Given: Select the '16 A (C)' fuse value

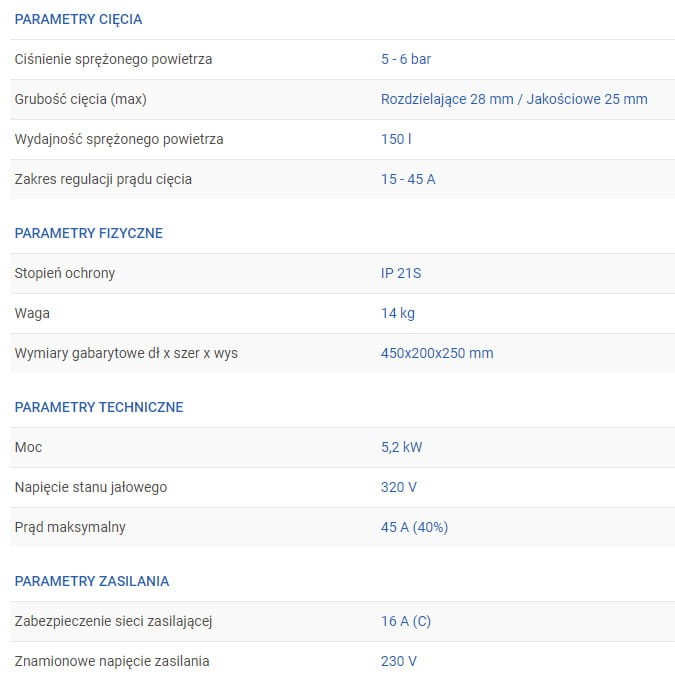Looking at the screenshot, I should (406, 621).
